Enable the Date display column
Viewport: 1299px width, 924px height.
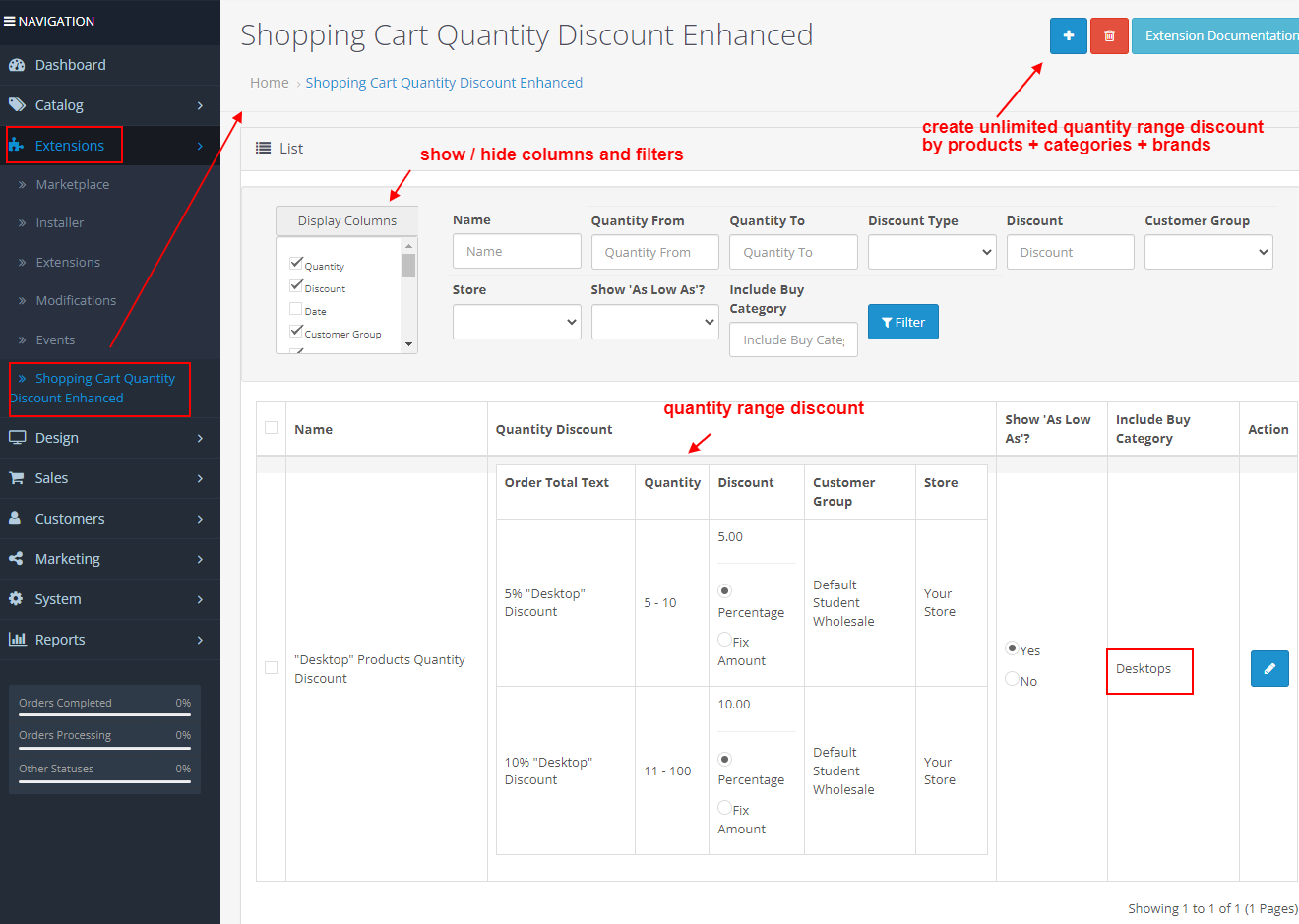(x=297, y=309)
